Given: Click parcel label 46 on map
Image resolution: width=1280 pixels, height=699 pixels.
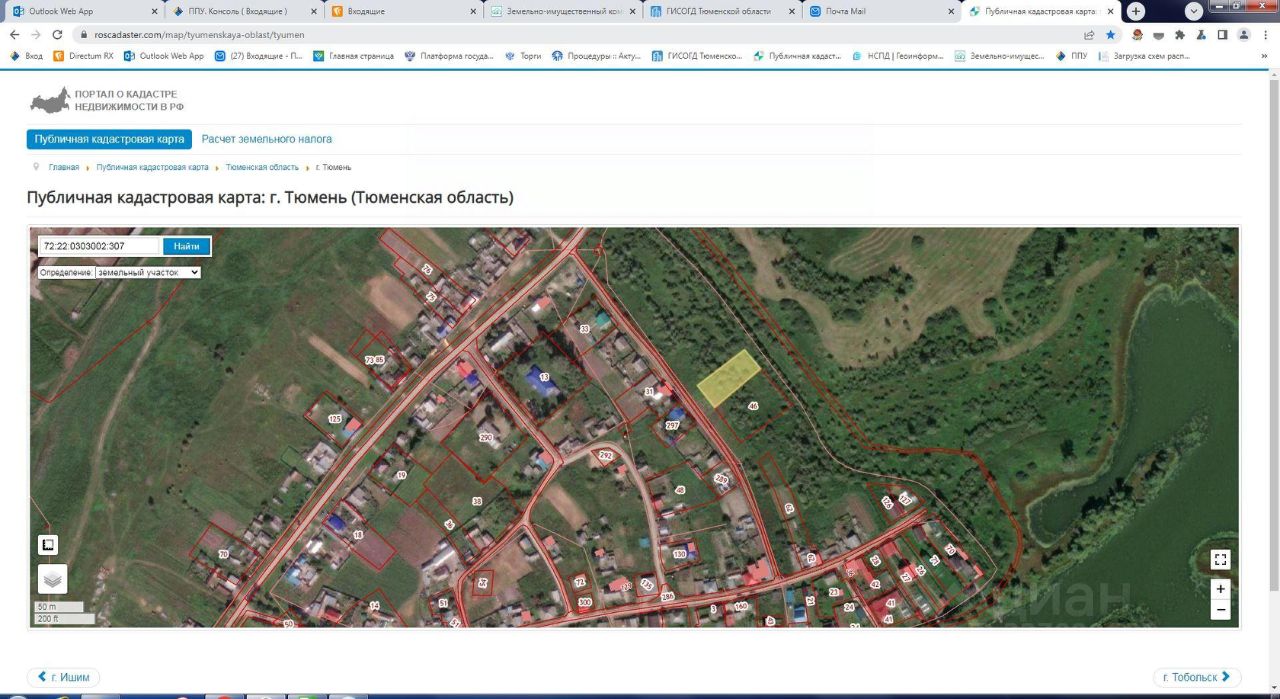Looking at the screenshot, I should [x=753, y=406].
